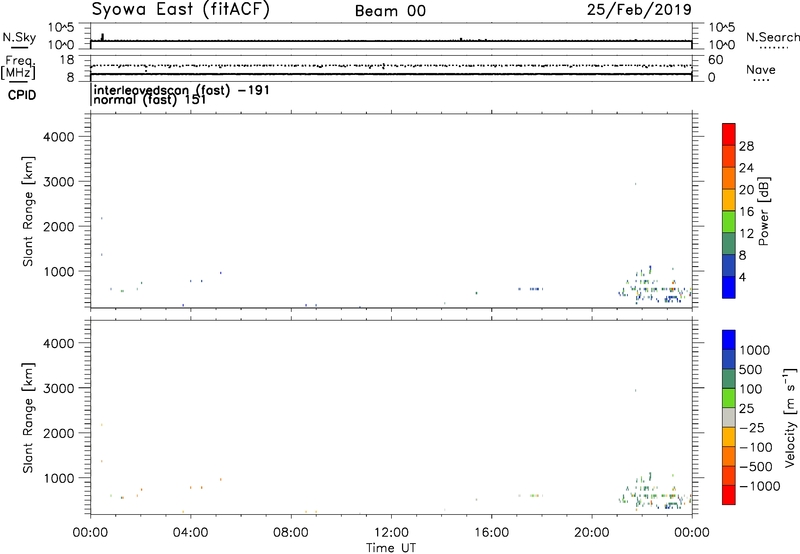
Task: Click the date '25/Feb/2019'
Action: (639, 10)
